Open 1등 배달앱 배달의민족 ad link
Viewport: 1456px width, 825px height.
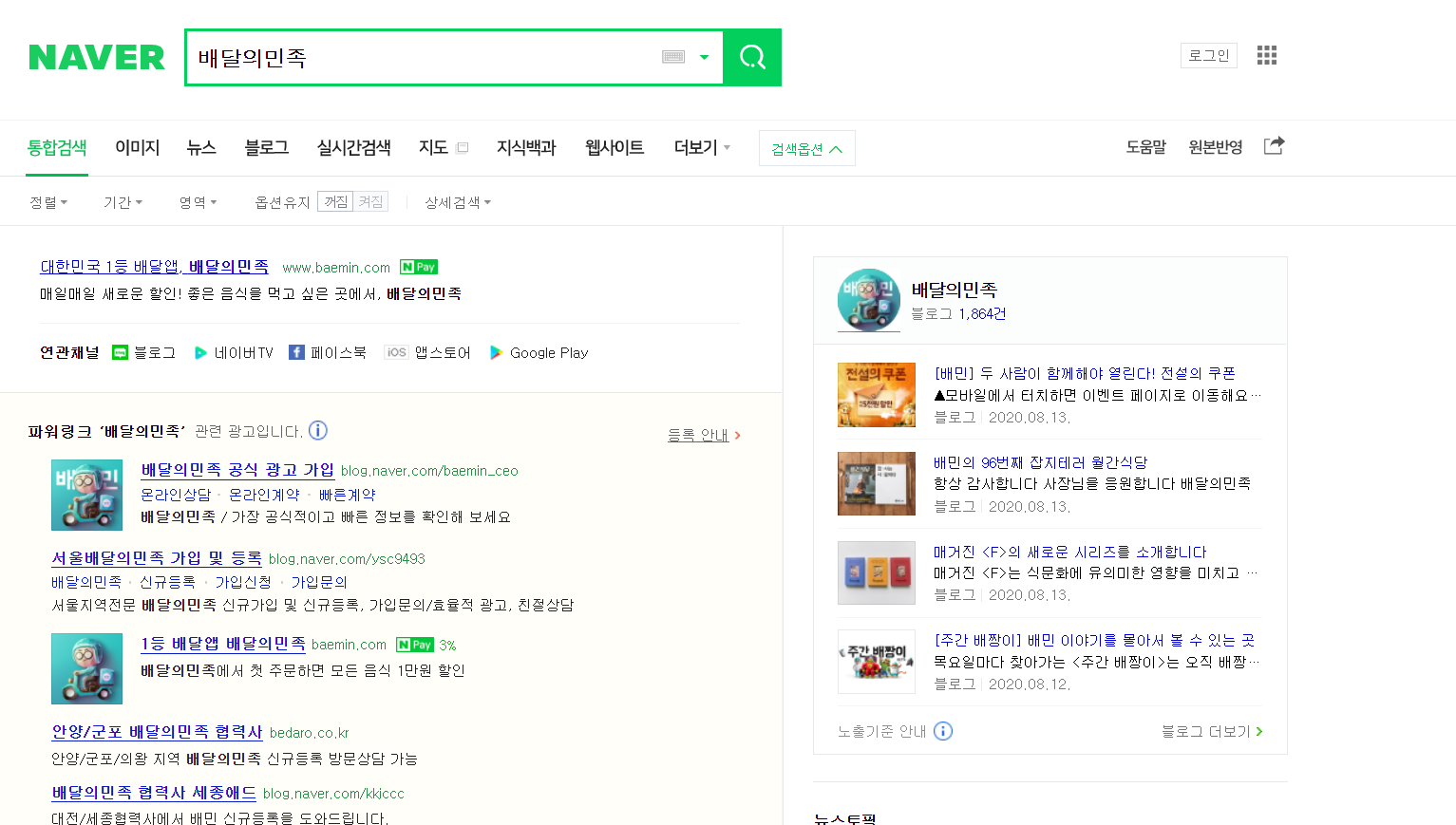(223, 644)
